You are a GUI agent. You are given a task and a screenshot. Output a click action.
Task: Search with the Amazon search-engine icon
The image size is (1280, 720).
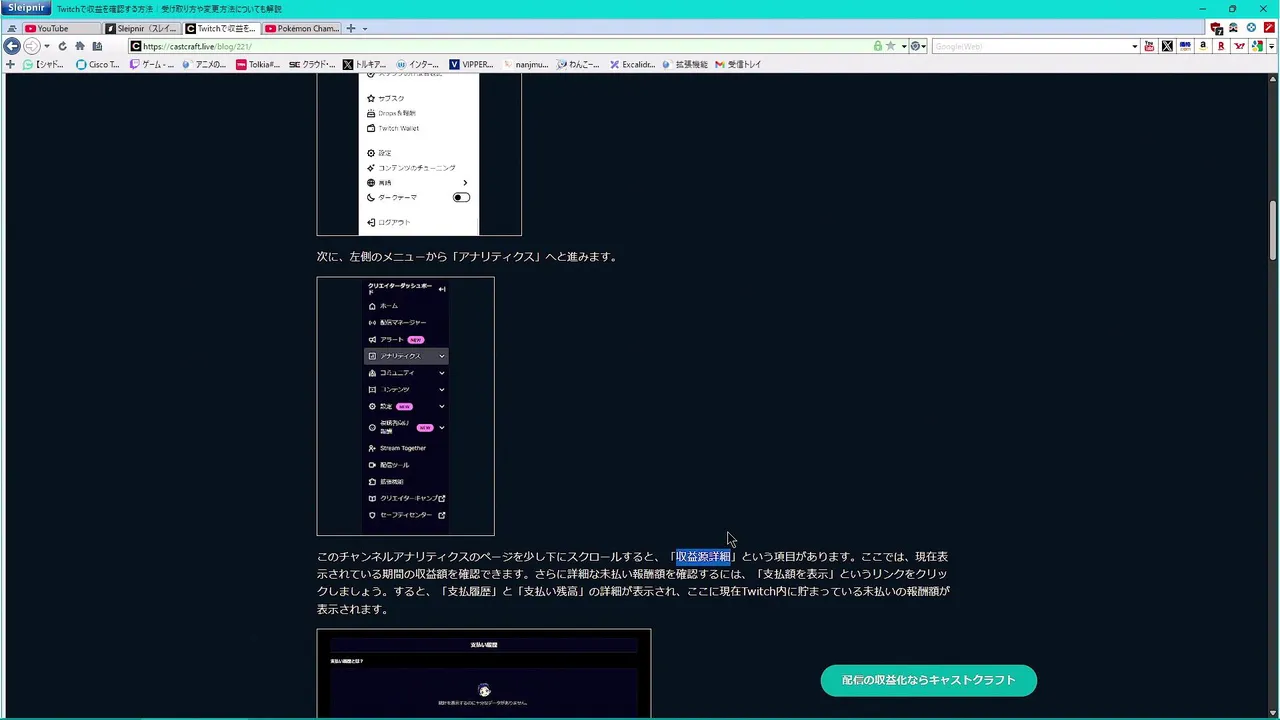(1203, 46)
